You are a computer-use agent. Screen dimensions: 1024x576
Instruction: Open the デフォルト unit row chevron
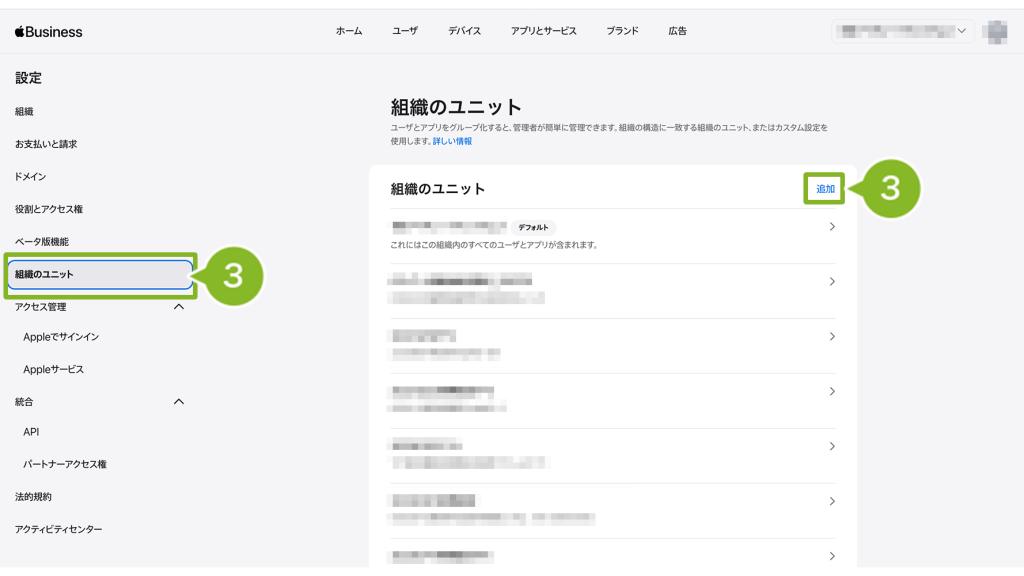832,227
